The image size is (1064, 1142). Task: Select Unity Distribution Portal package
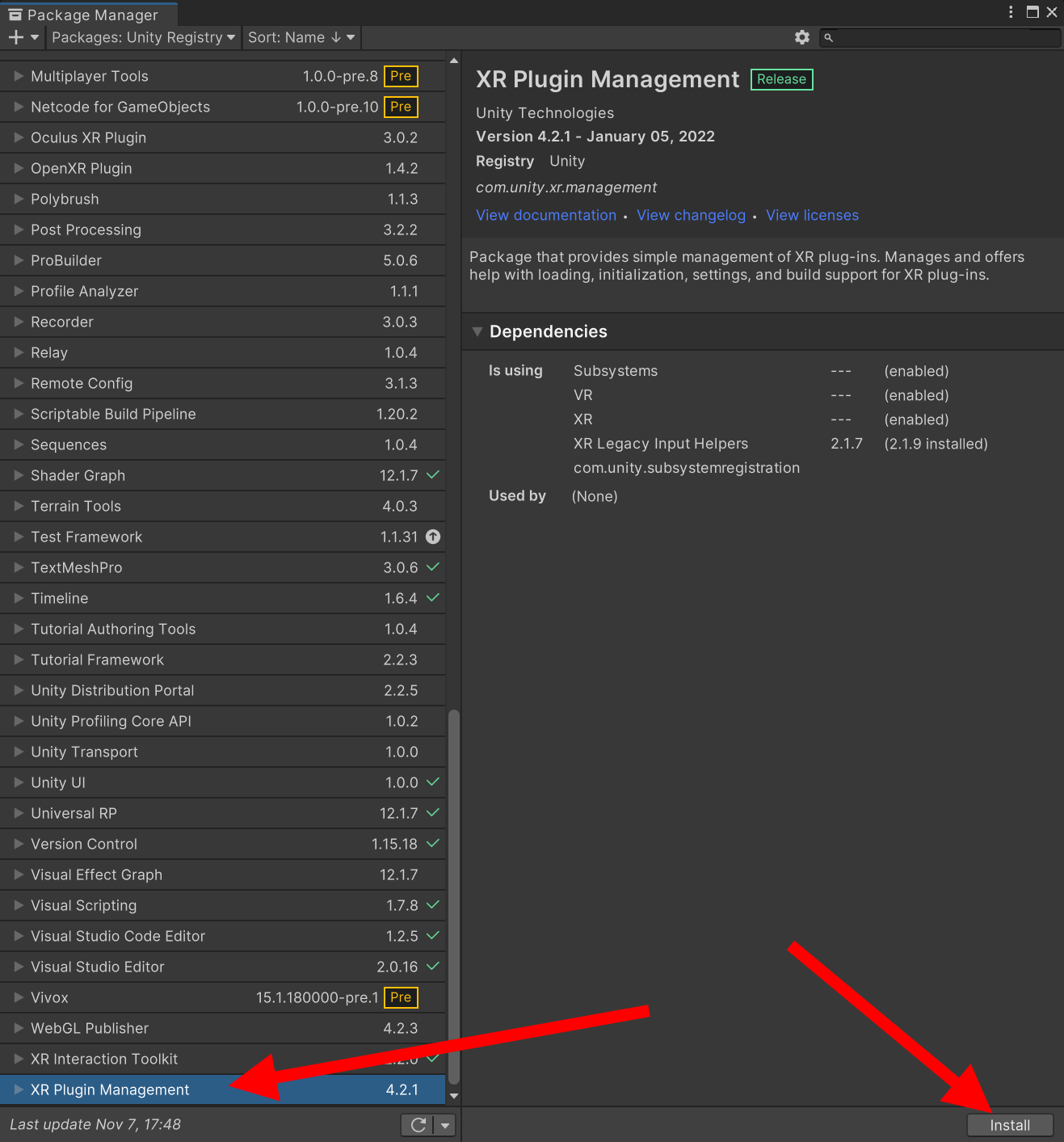point(222,690)
